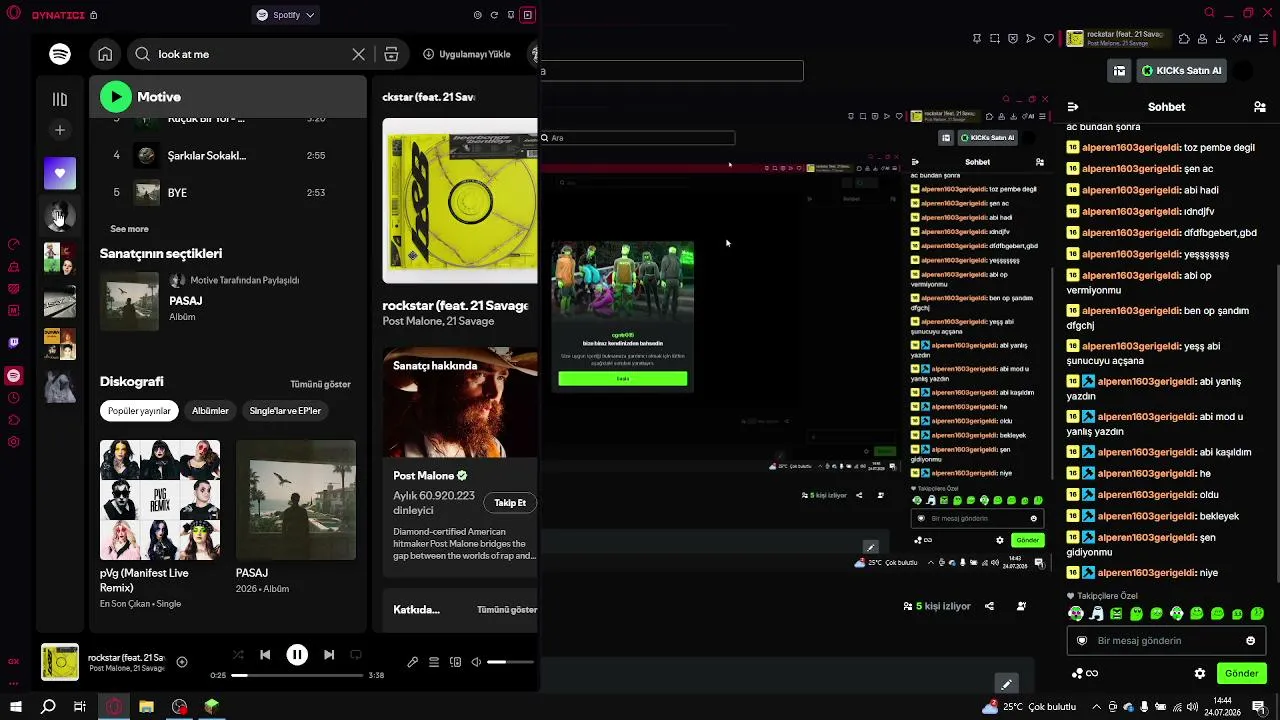Viewport: 1280px width, 720px height.
Task: Mute Spotify with the speaker icon
Action: click(476, 662)
